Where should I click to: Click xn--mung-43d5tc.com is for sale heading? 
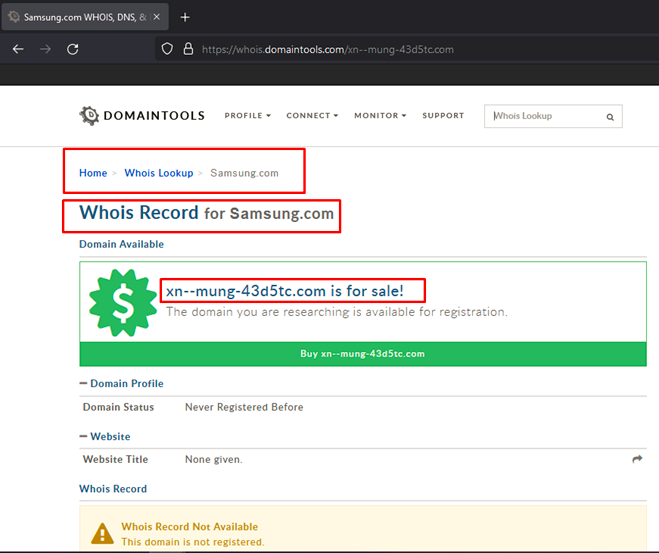285,291
